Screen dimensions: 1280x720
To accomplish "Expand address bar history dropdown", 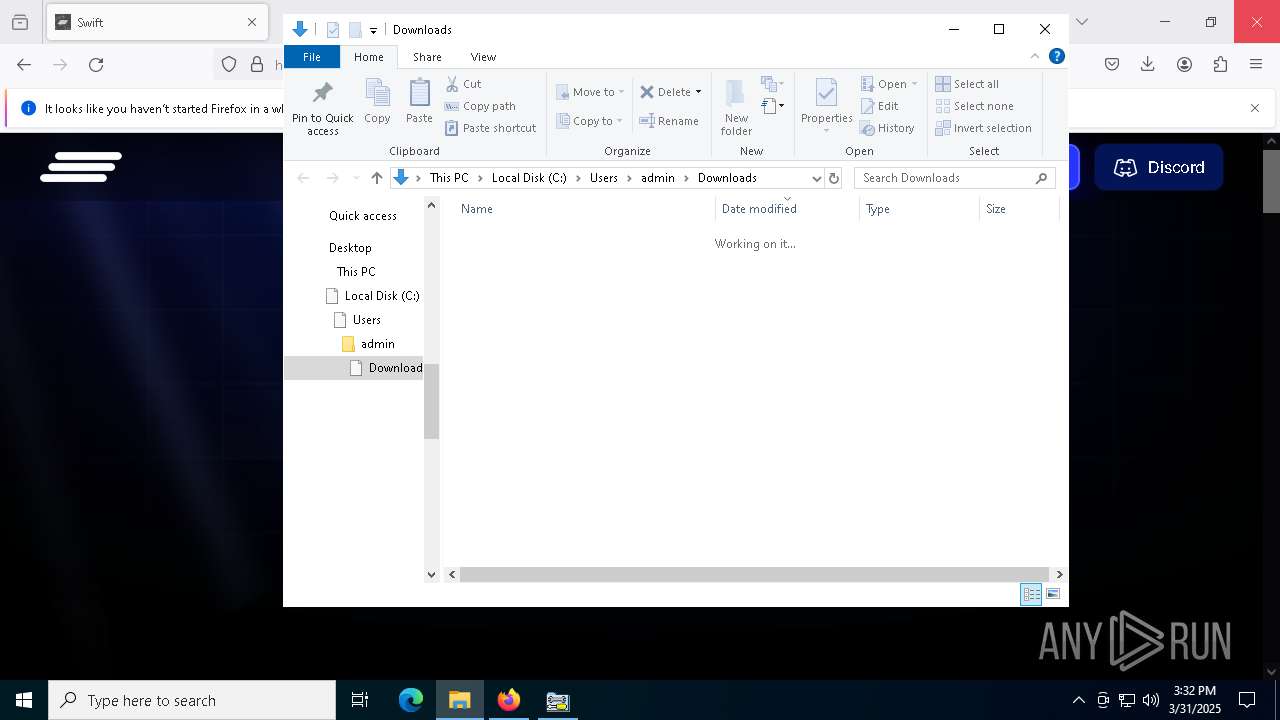I will (x=817, y=178).
